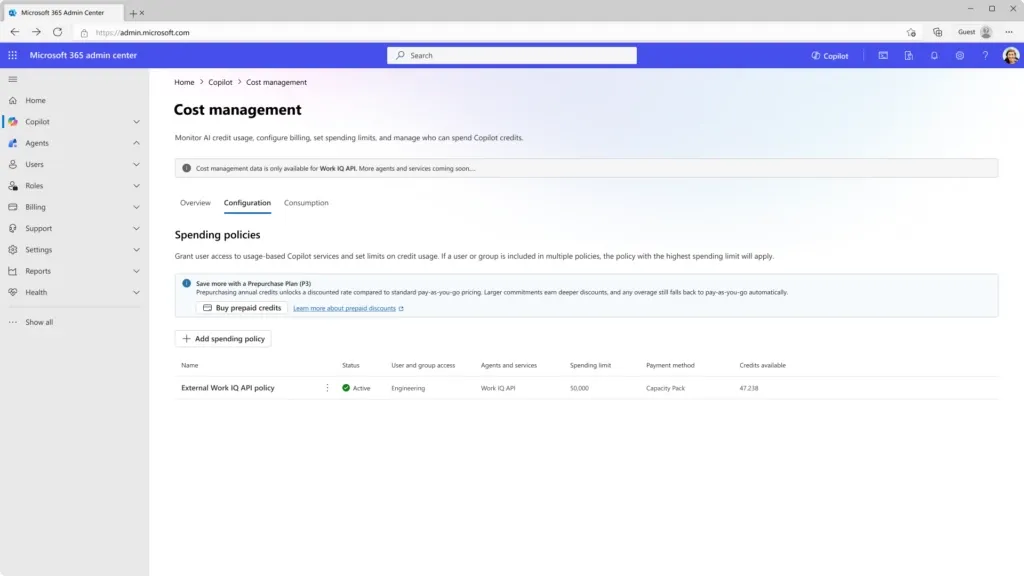The width and height of the screenshot is (1024, 576).
Task: Click the Home sidebar icon
Action: [x=12, y=101]
